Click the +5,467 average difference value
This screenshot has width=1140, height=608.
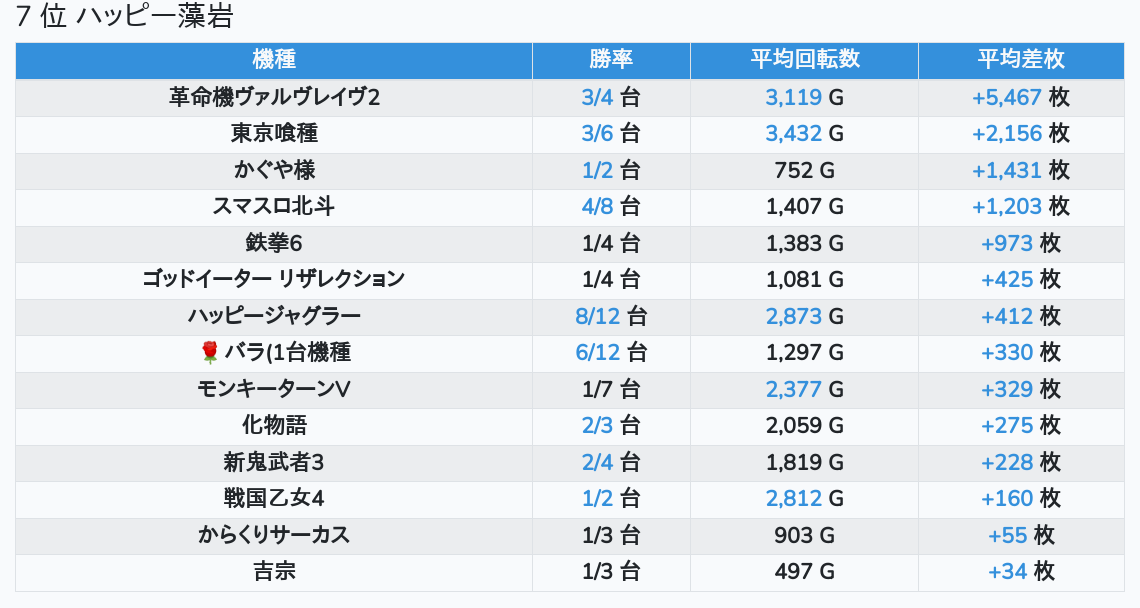(1007, 97)
